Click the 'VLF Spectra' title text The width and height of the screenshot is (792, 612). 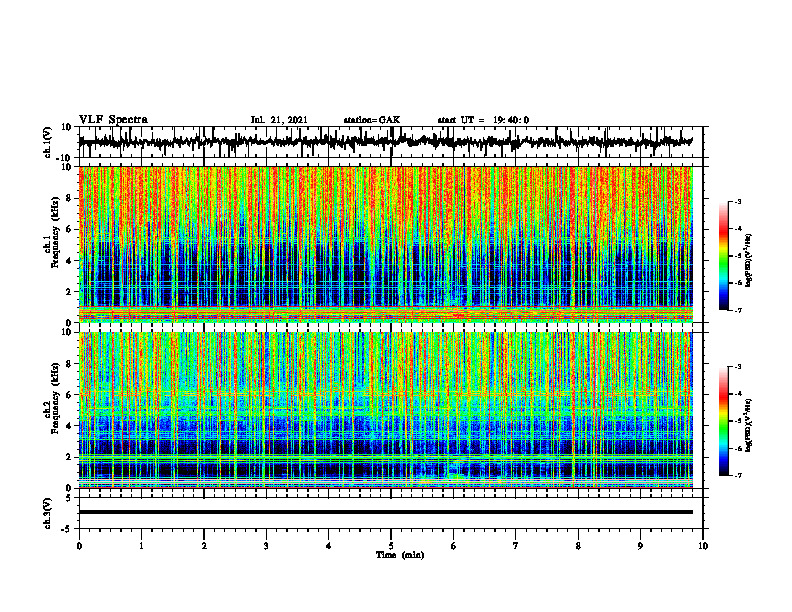[x=113, y=120]
